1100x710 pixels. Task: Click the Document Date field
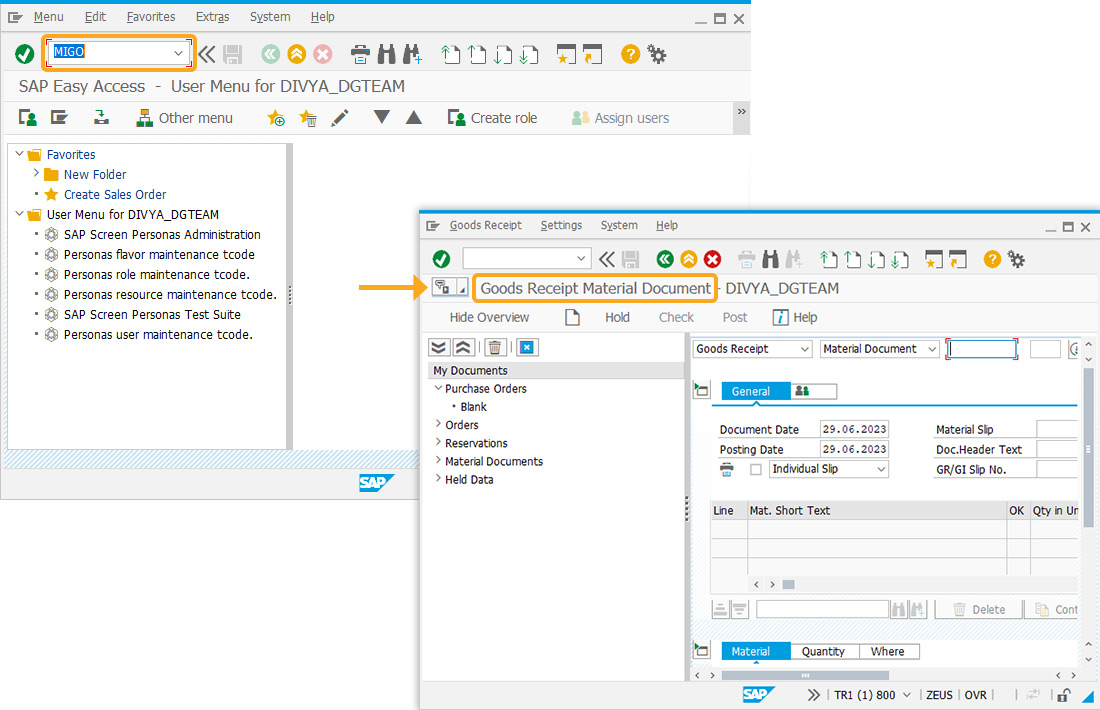pyautogui.click(x=854, y=429)
